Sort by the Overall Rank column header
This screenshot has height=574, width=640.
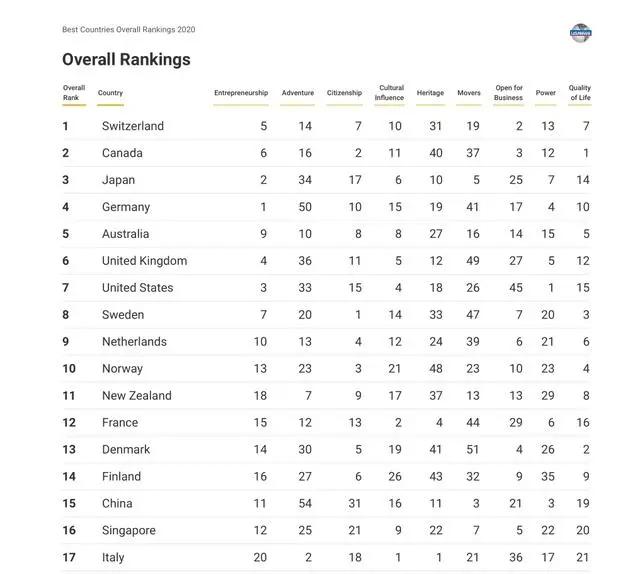[74, 93]
